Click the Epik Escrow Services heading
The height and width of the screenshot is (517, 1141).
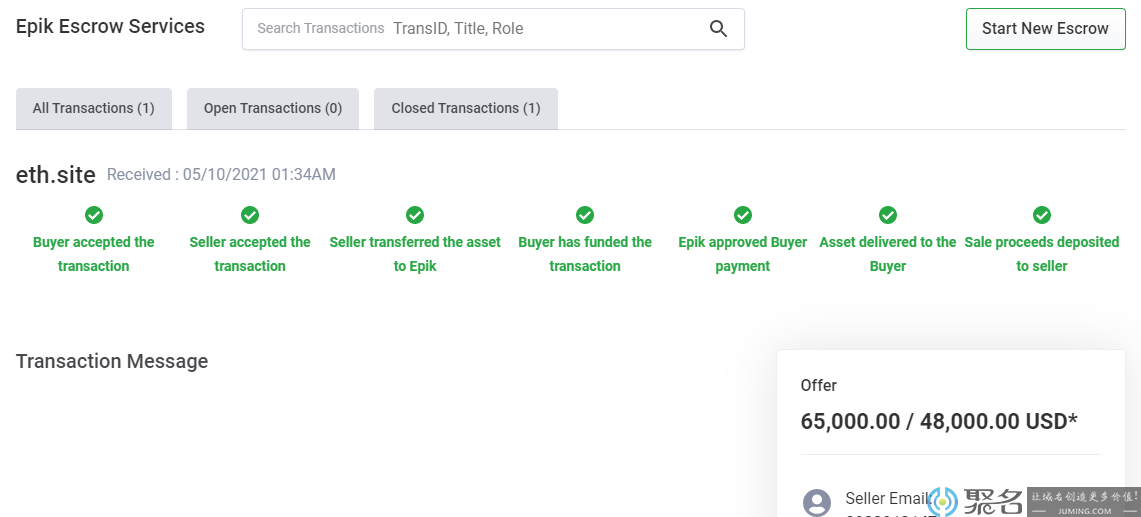[110, 27]
